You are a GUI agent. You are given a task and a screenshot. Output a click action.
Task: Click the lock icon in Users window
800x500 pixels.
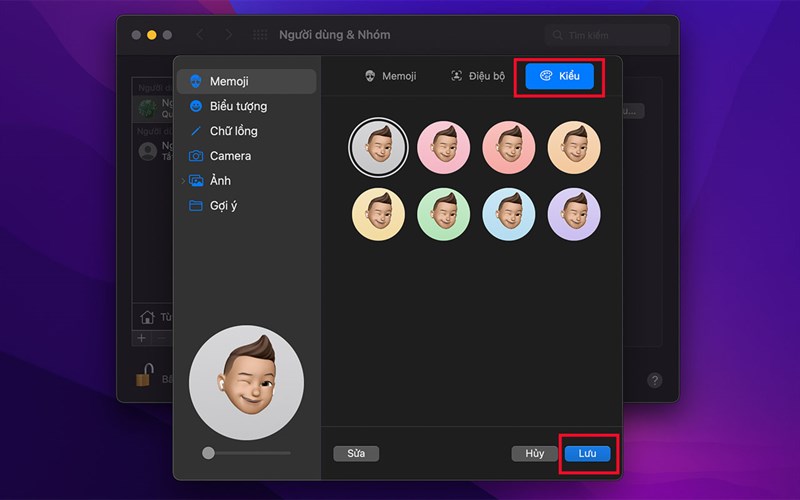[x=145, y=375]
